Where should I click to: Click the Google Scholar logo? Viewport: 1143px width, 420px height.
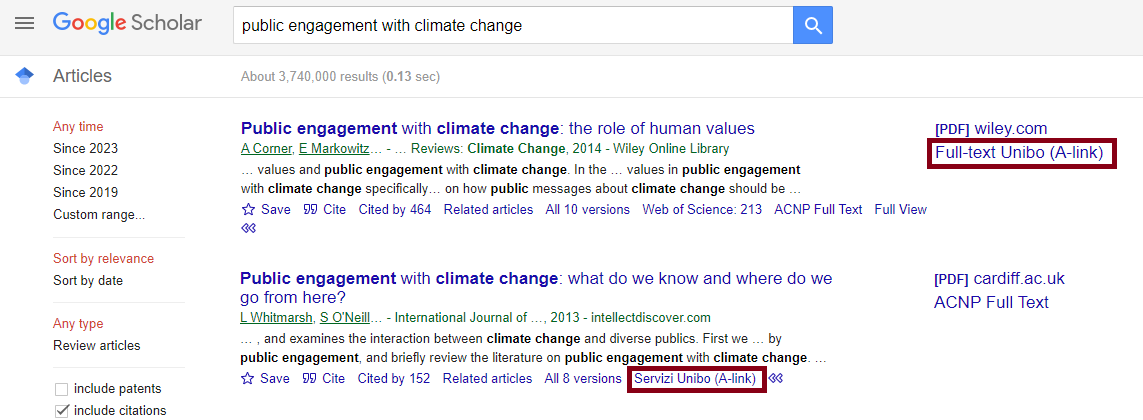click(x=127, y=23)
